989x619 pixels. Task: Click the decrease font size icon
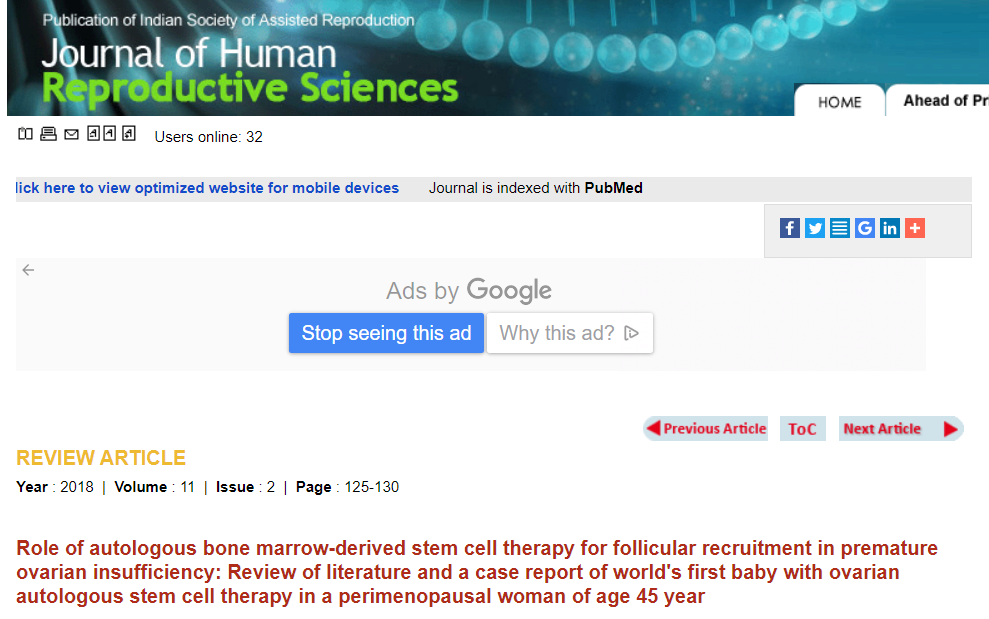click(93, 133)
